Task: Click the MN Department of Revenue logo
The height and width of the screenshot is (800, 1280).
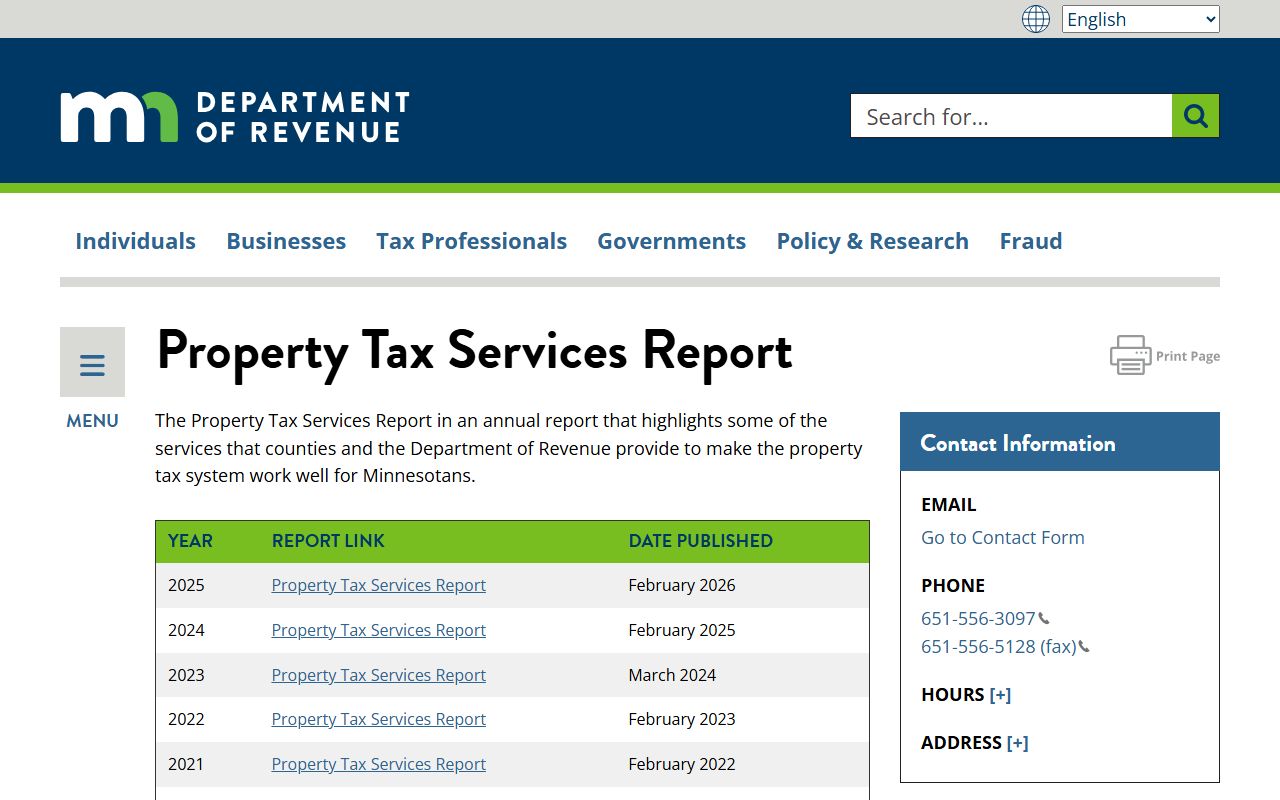Action: pyautogui.click(x=235, y=117)
